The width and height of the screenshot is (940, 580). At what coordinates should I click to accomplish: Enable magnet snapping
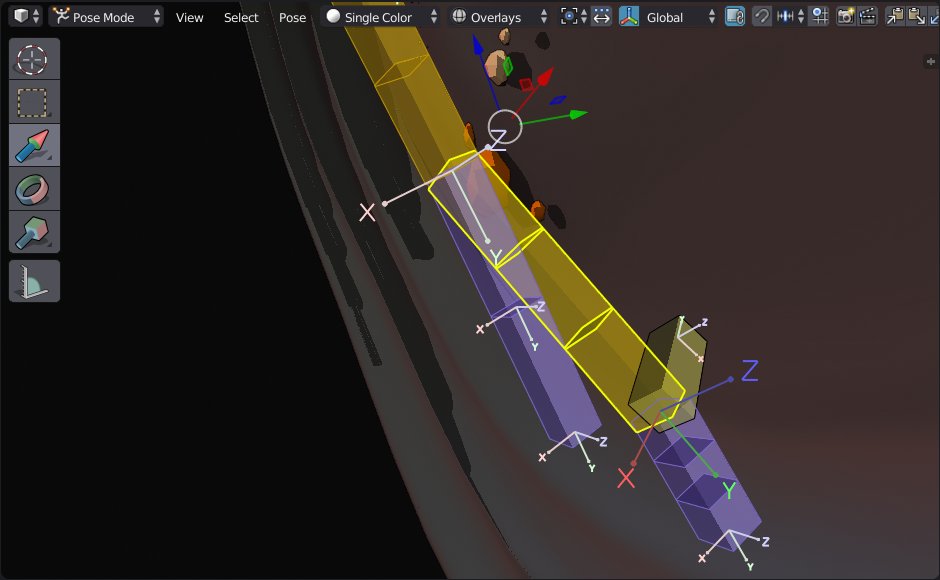[x=761, y=16]
